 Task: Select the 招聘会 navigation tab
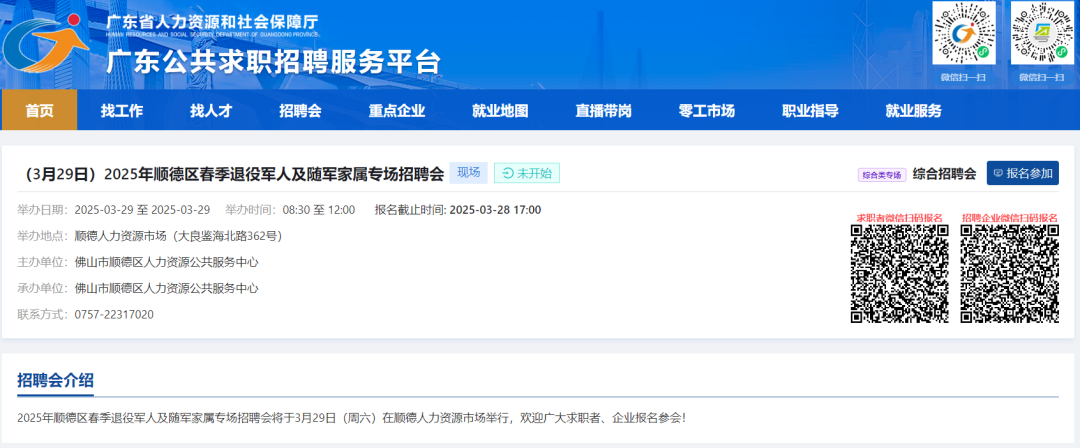300,110
